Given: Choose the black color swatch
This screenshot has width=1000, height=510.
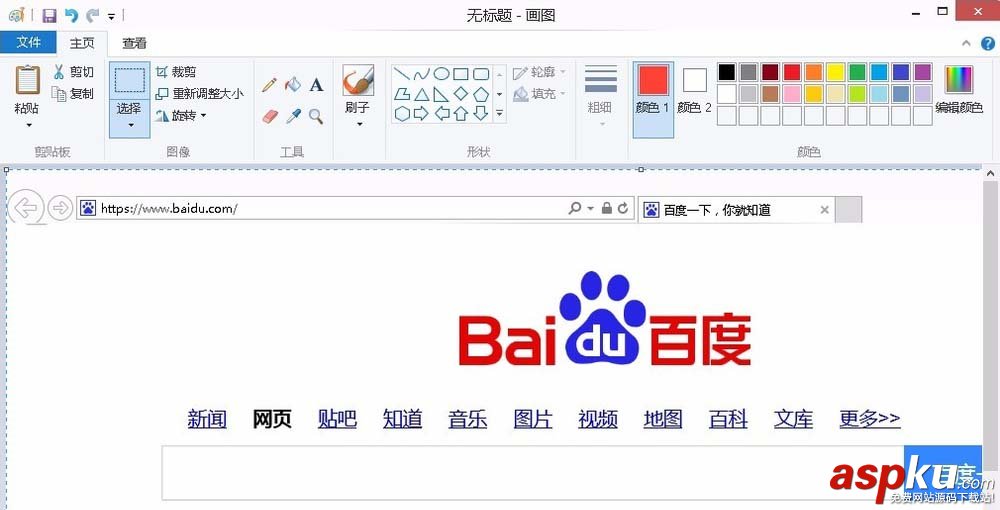Looking at the screenshot, I should pyautogui.click(x=727, y=72).
